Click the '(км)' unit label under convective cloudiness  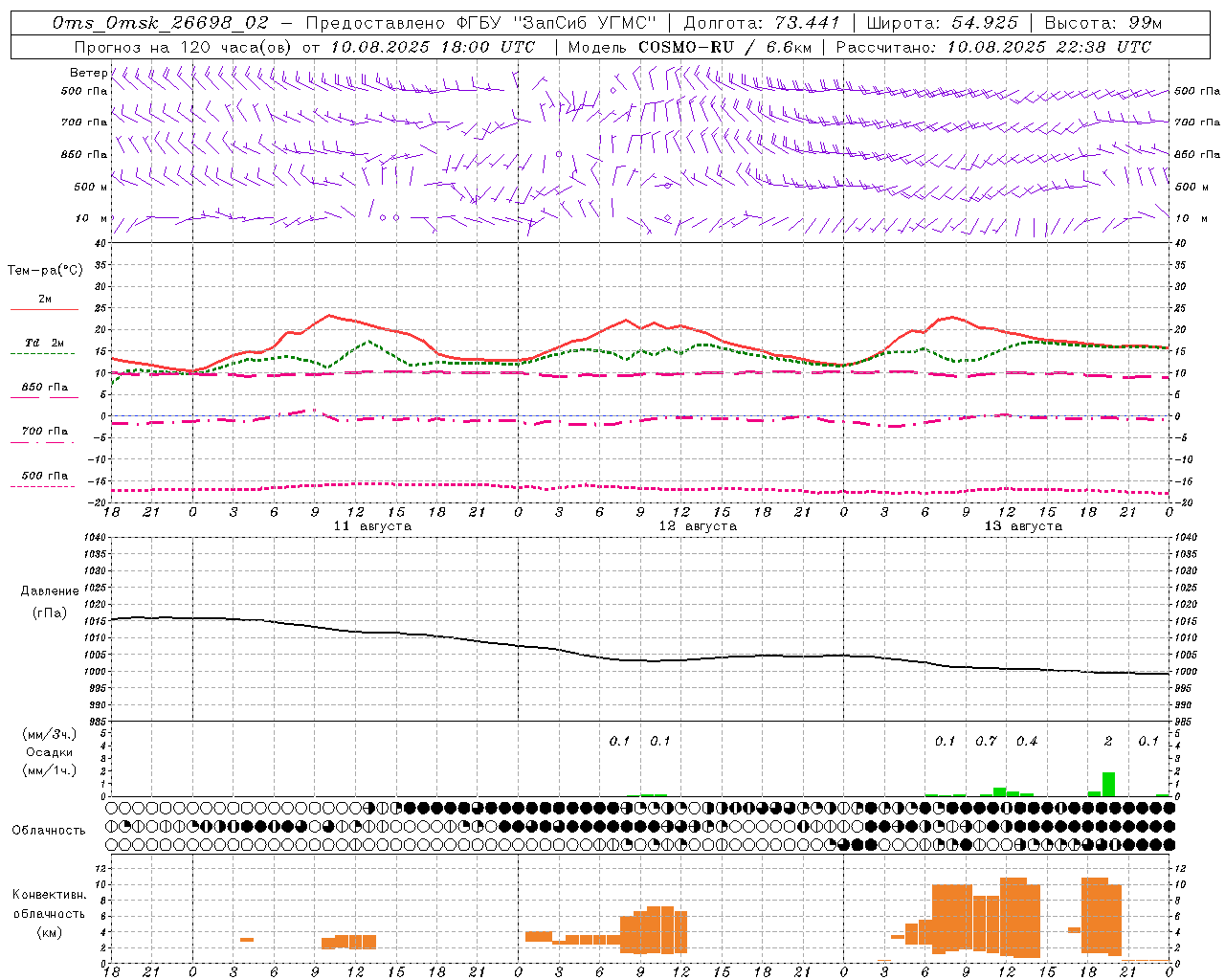(x=49, y=932)
